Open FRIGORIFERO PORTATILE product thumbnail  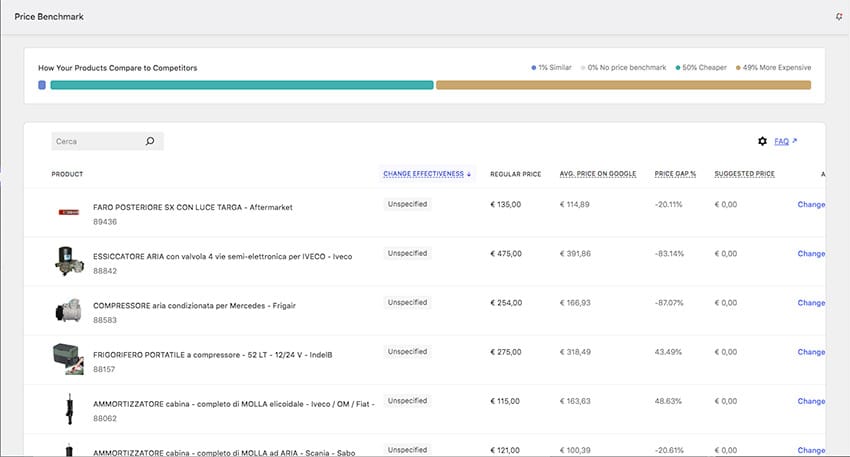tap(68, 359)
